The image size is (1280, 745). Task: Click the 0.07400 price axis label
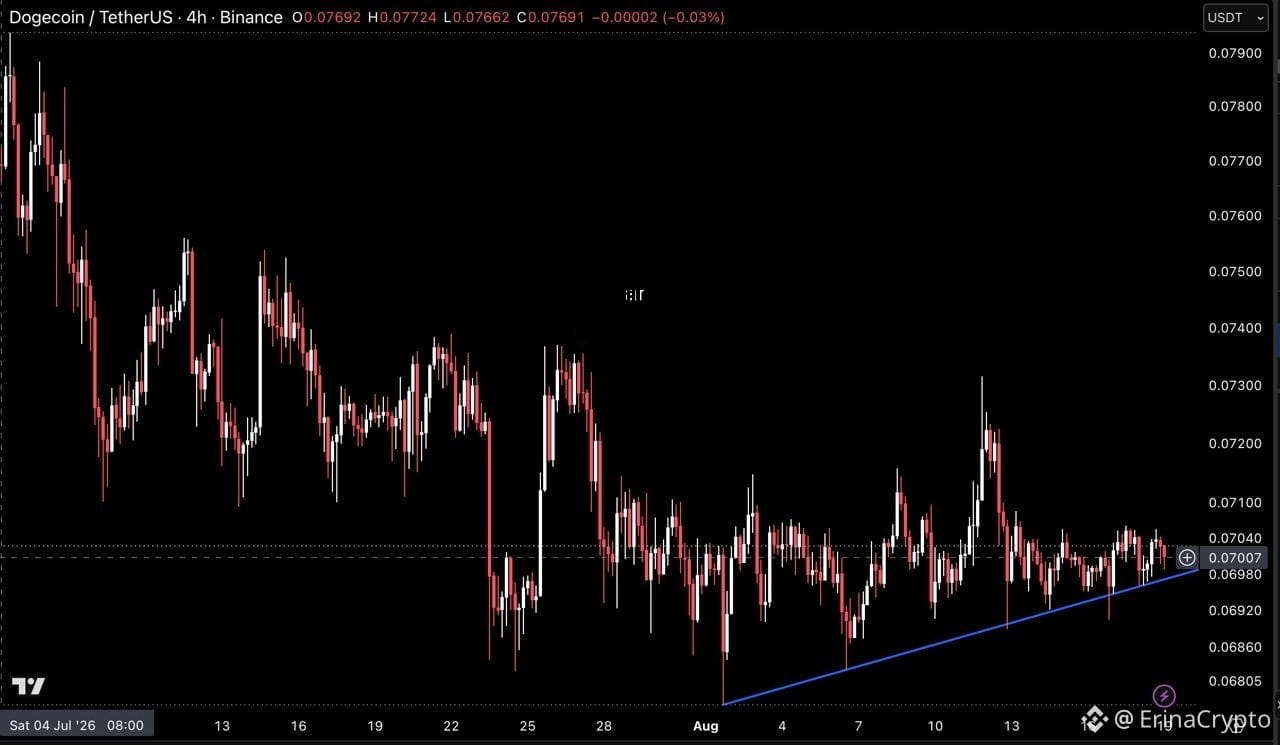click(x=1236, y=328)
